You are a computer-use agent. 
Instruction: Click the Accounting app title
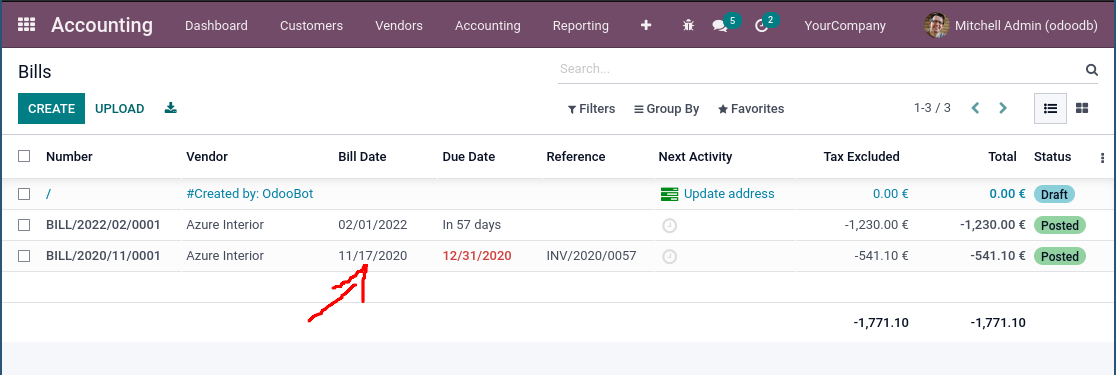(x=102, y=26)
